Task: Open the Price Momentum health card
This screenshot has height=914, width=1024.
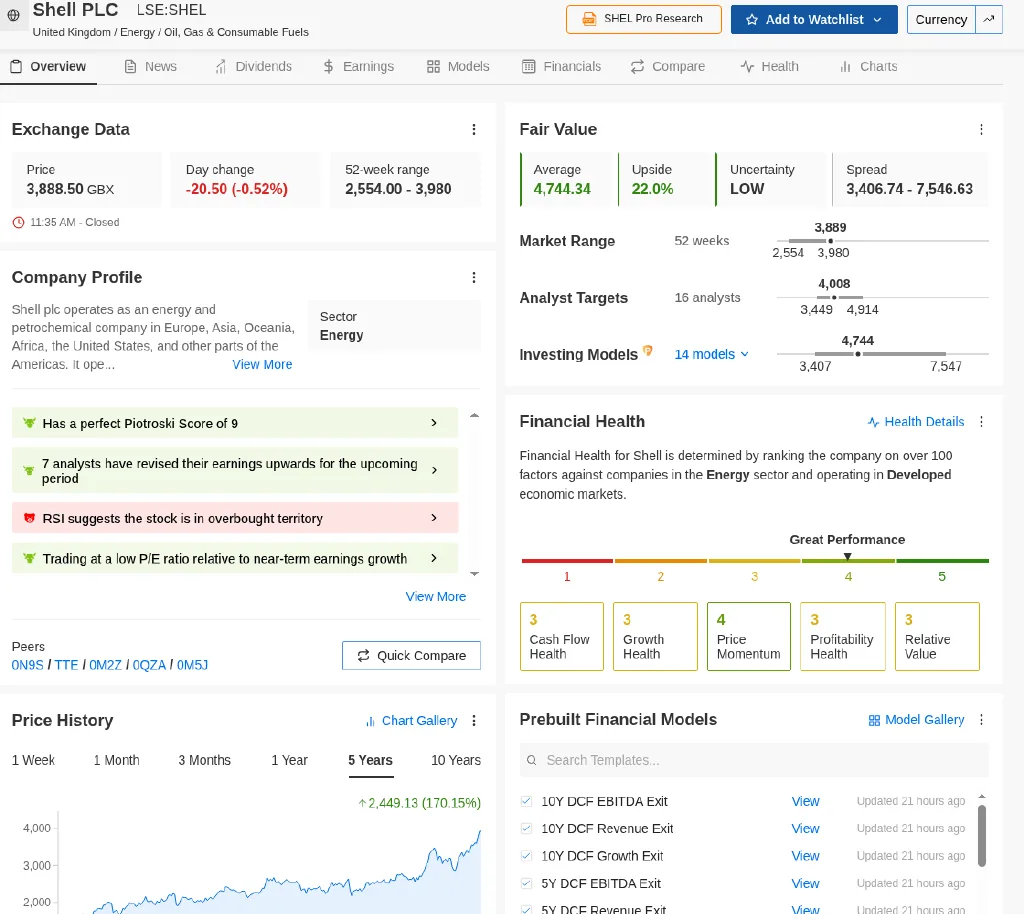Action: 748,637
